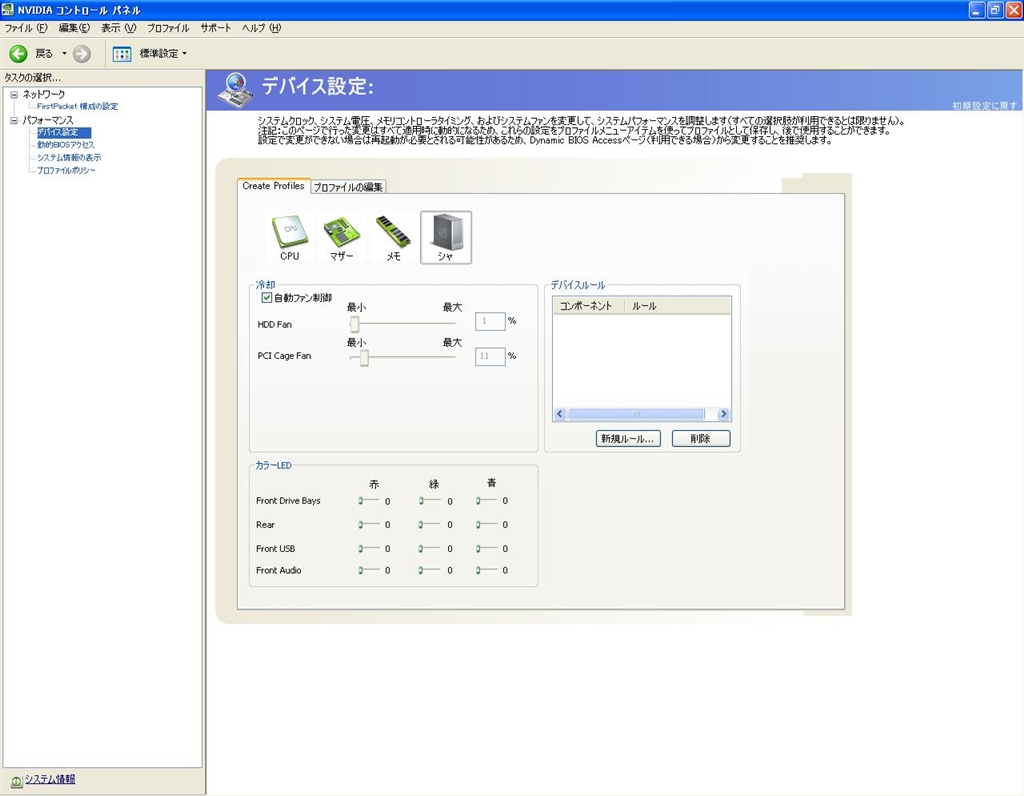Click the コンポーネント column header
This screenshot has height=796, width=1024.
point(588,306)
